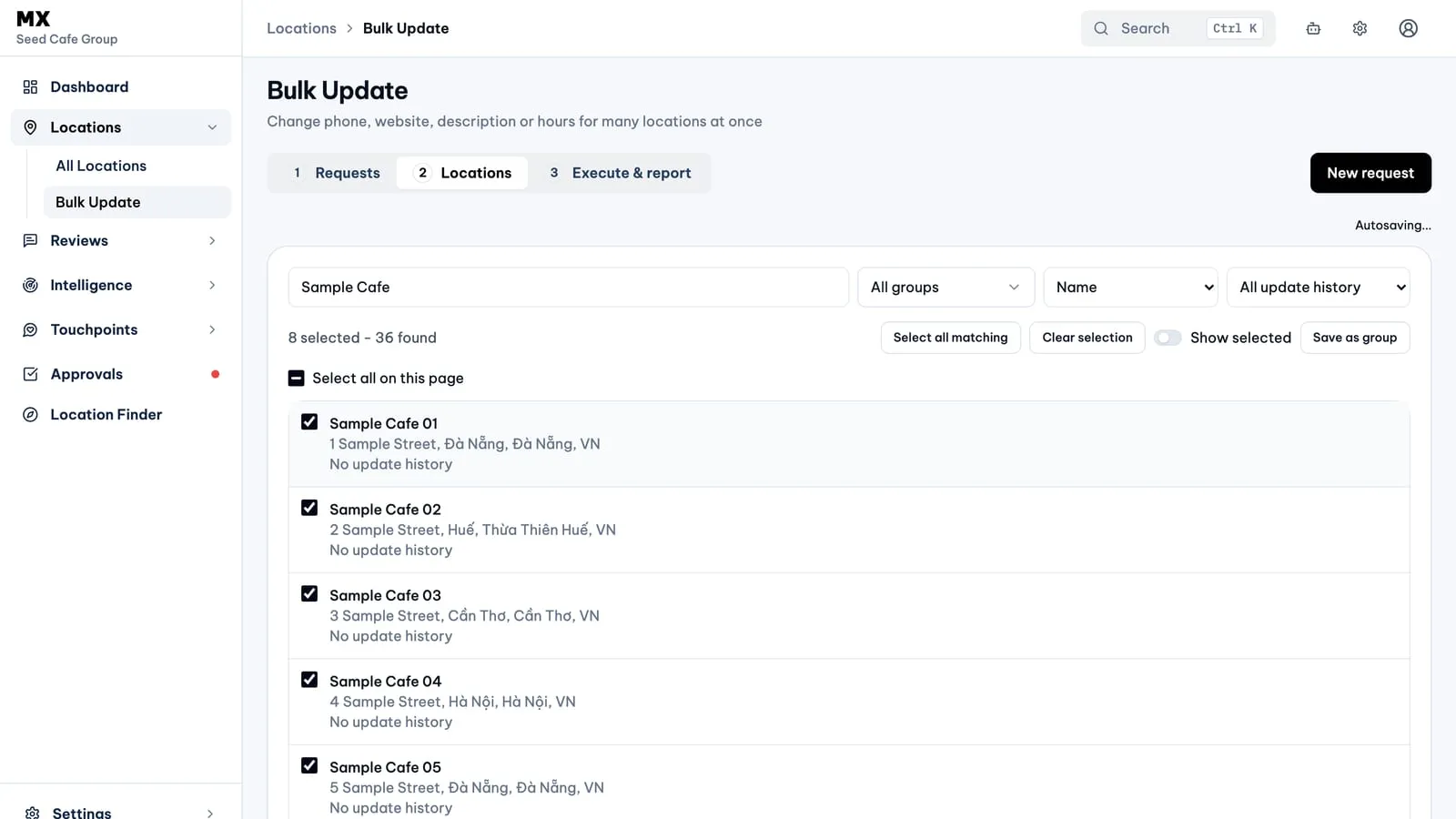Click the Reviews message icon
The image size is (1456, 819).
pyautogui.click(x=30, y=241)
